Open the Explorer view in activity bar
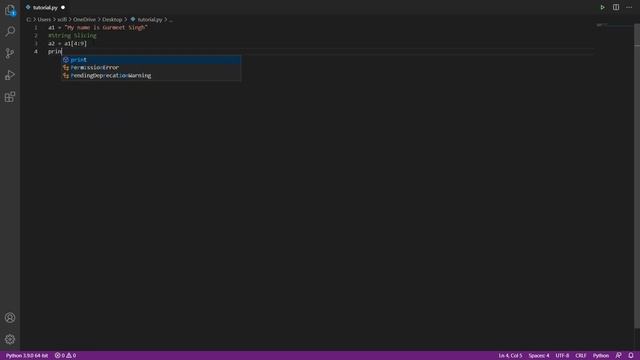Viewport: 640px width, 360px height. pyautogui.click(x=10, y=10)
